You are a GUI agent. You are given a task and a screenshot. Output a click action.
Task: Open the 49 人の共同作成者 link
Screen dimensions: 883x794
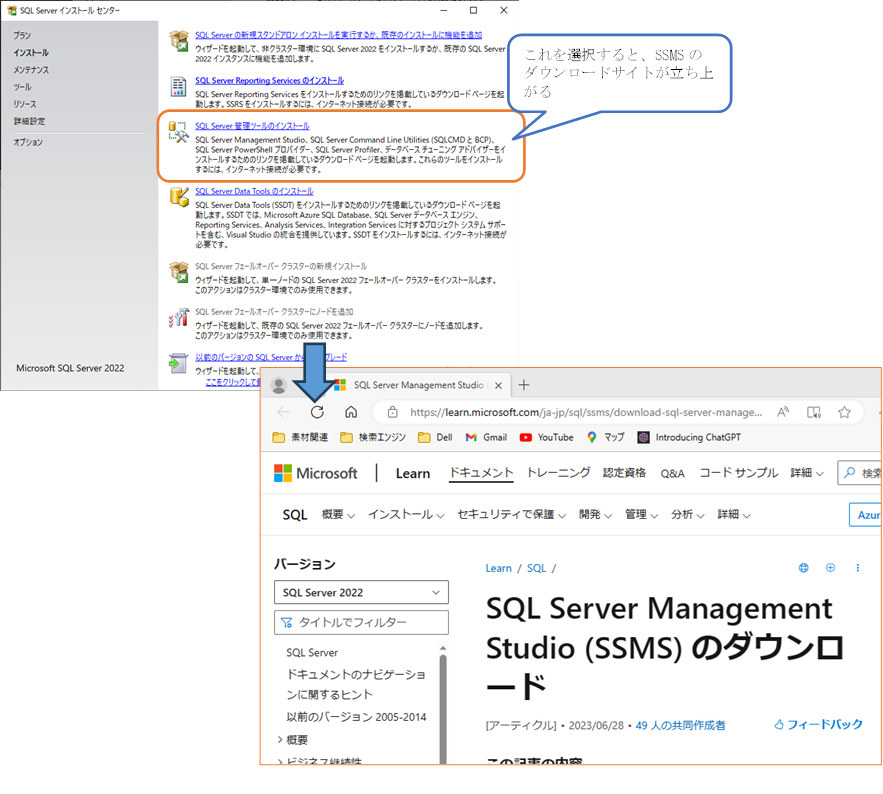point(680,725)
